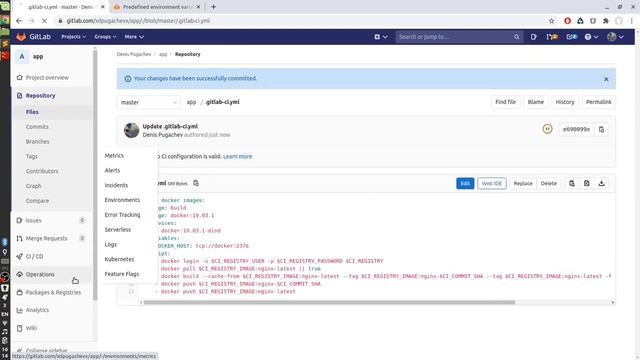Open the browser extensions puzzle icon
The width and height of the screenshot is (640, 360).
click(x=606, y=21)
